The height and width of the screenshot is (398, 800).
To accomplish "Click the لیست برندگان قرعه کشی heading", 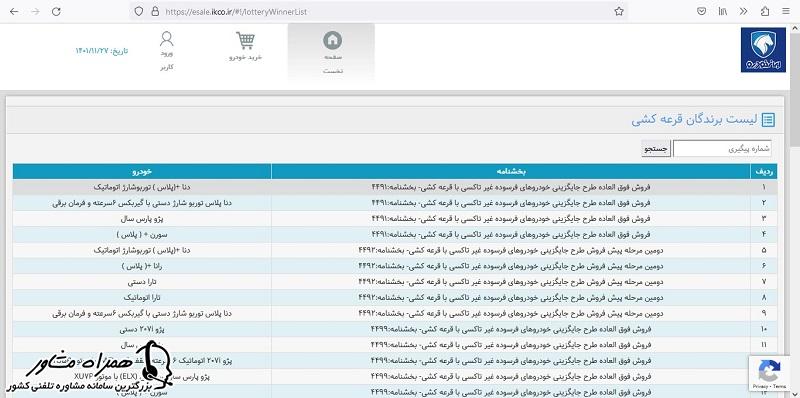I will click(x=695, y=120).
